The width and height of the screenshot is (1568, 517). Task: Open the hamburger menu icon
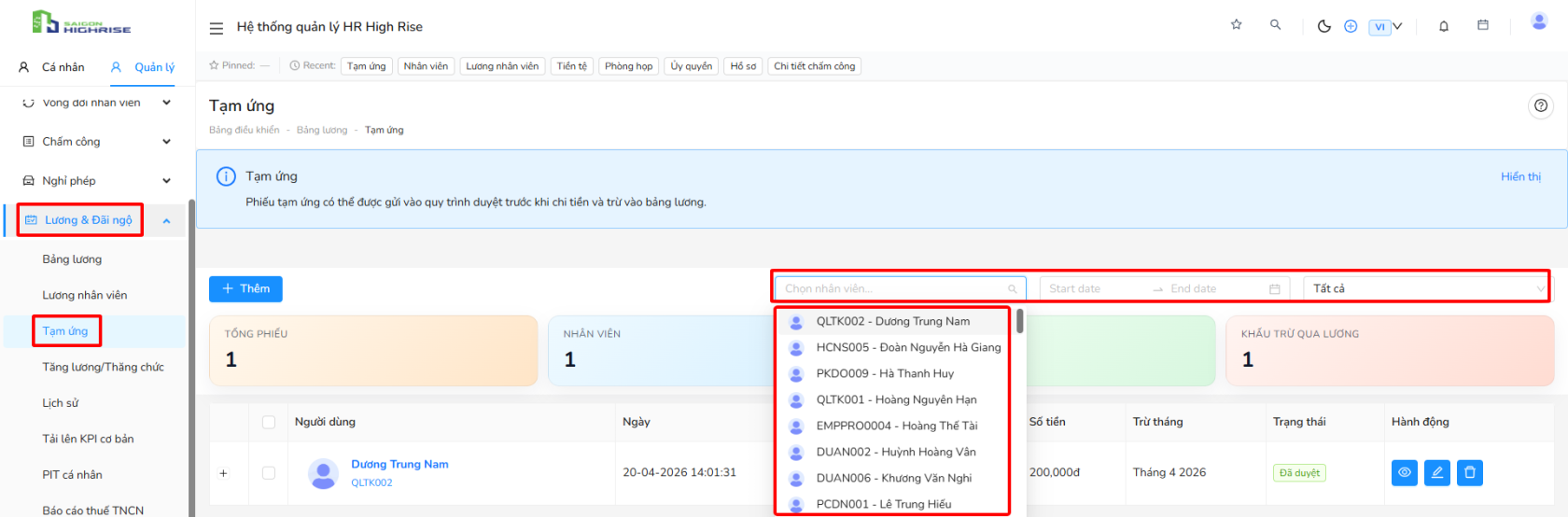point(217,28)
